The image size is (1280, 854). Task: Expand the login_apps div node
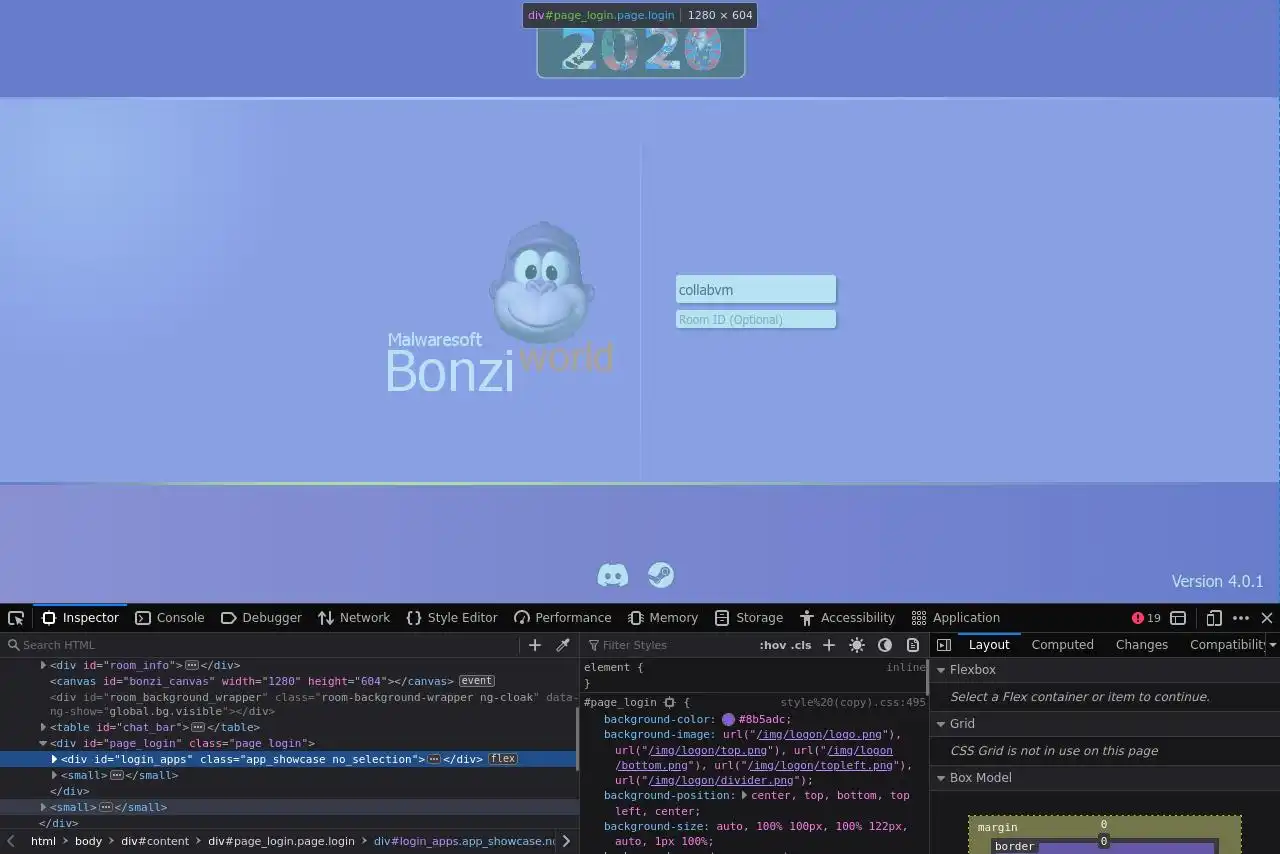[x=54, y=759]
